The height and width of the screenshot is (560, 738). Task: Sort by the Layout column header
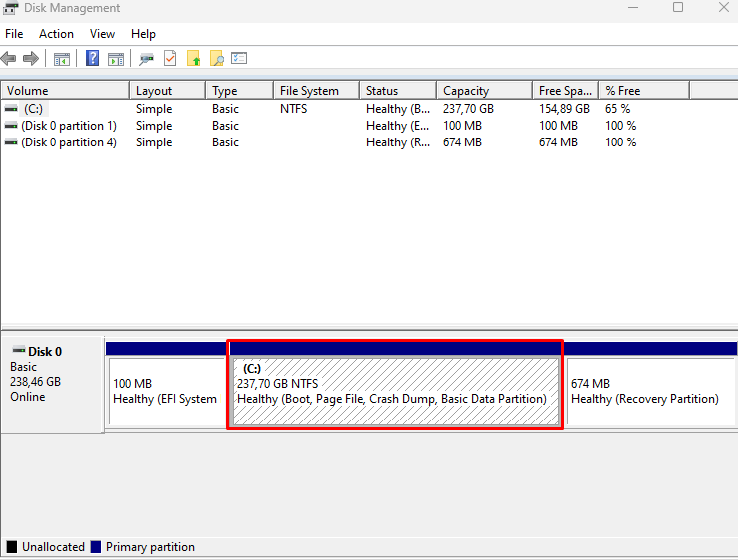click(x=168, y=90)
